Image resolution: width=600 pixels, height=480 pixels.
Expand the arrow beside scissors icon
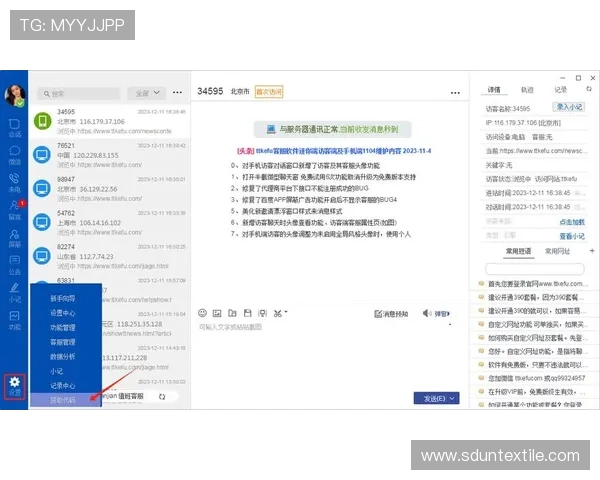click(x=285, y=312)
